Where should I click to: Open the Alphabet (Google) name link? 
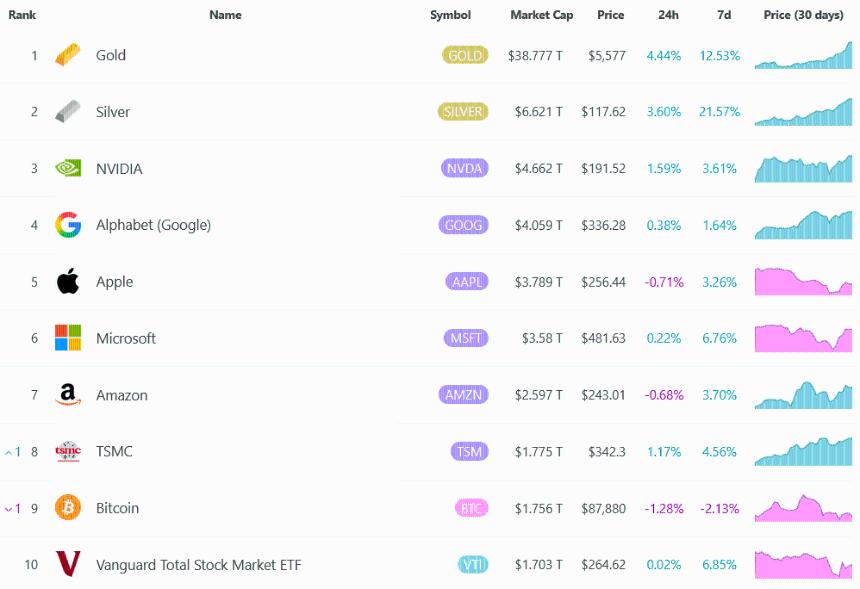pos(153,225)
